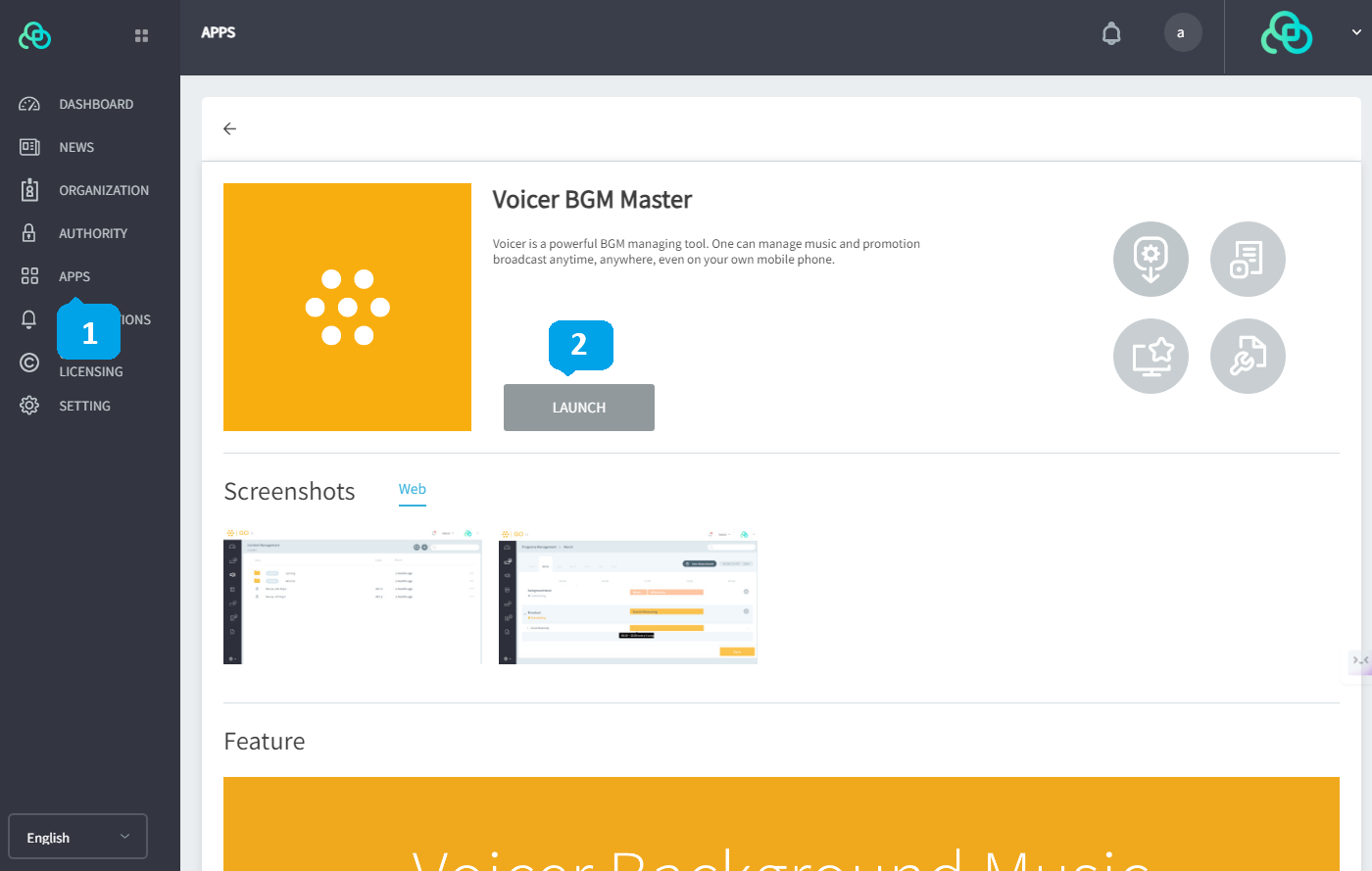The height and width of the screenshot is (871, 1372).
Task: Open Setting menu item
Action: pyautogui.click(x=84, y=406)
